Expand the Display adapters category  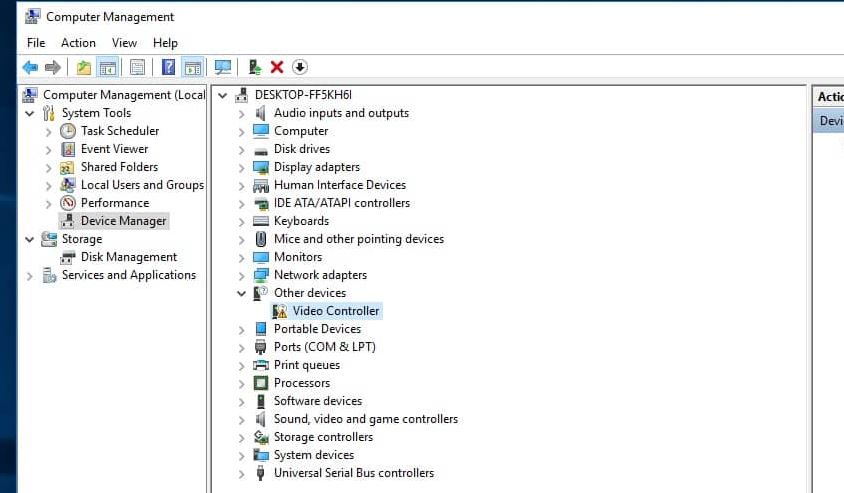241,167
